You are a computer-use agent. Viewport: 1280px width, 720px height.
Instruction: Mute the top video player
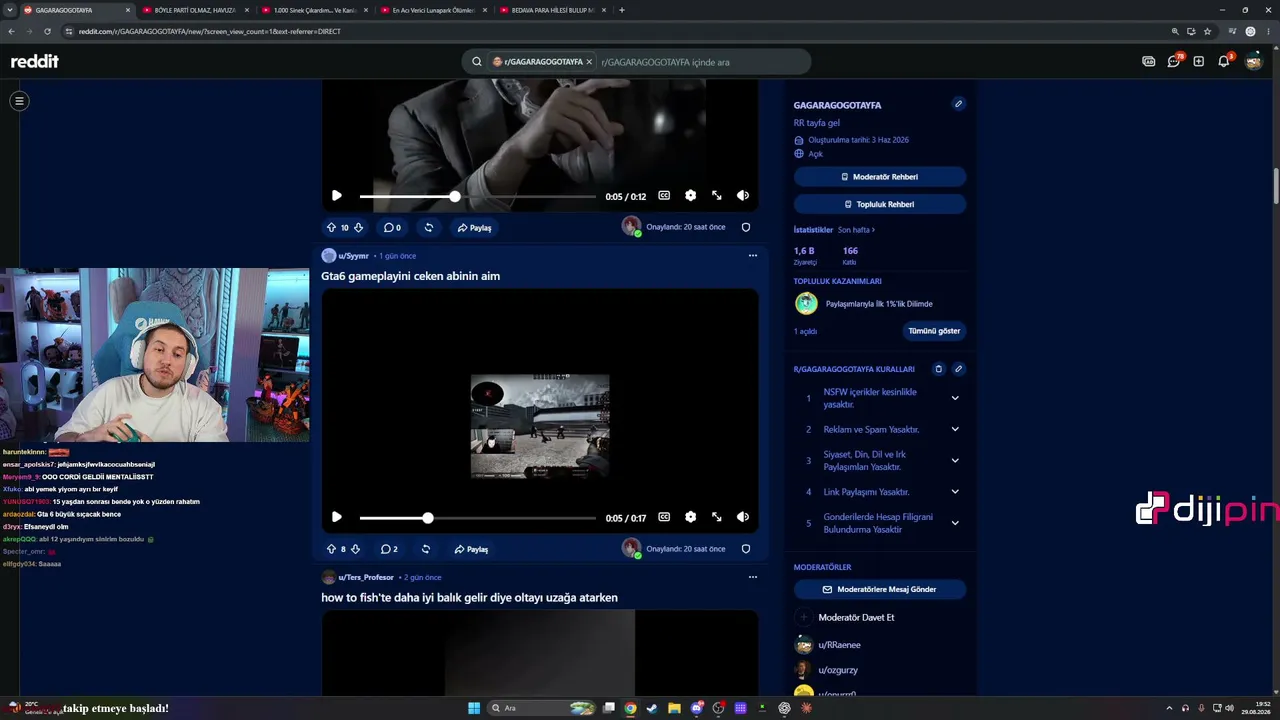point(742,195)
